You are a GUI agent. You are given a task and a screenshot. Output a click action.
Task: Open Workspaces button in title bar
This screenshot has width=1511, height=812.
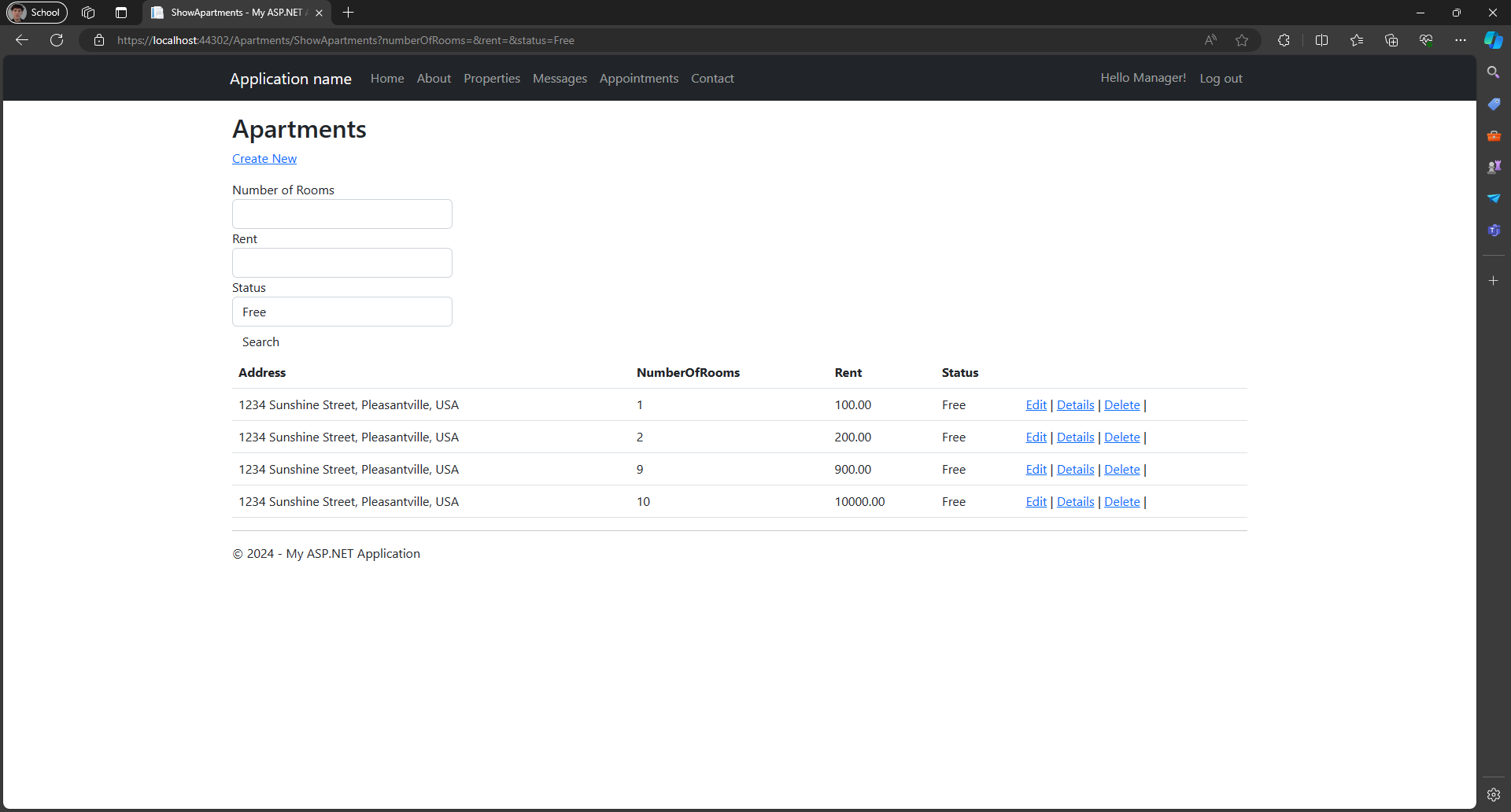[x=88, y=13]
